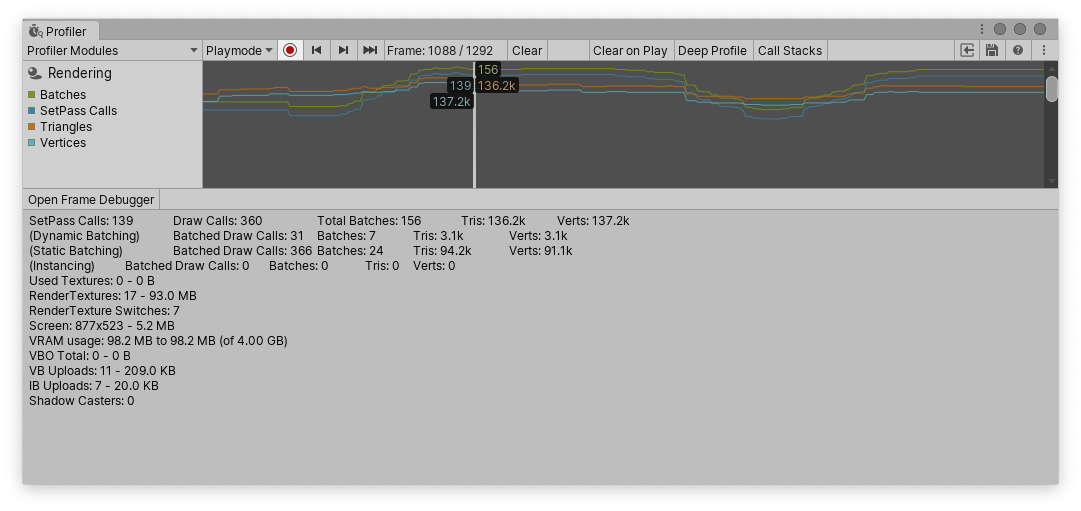Click Batches: 24 static batching value
Screen dimensions: 1081x511
pyautogui.click(x=350, y=251)
